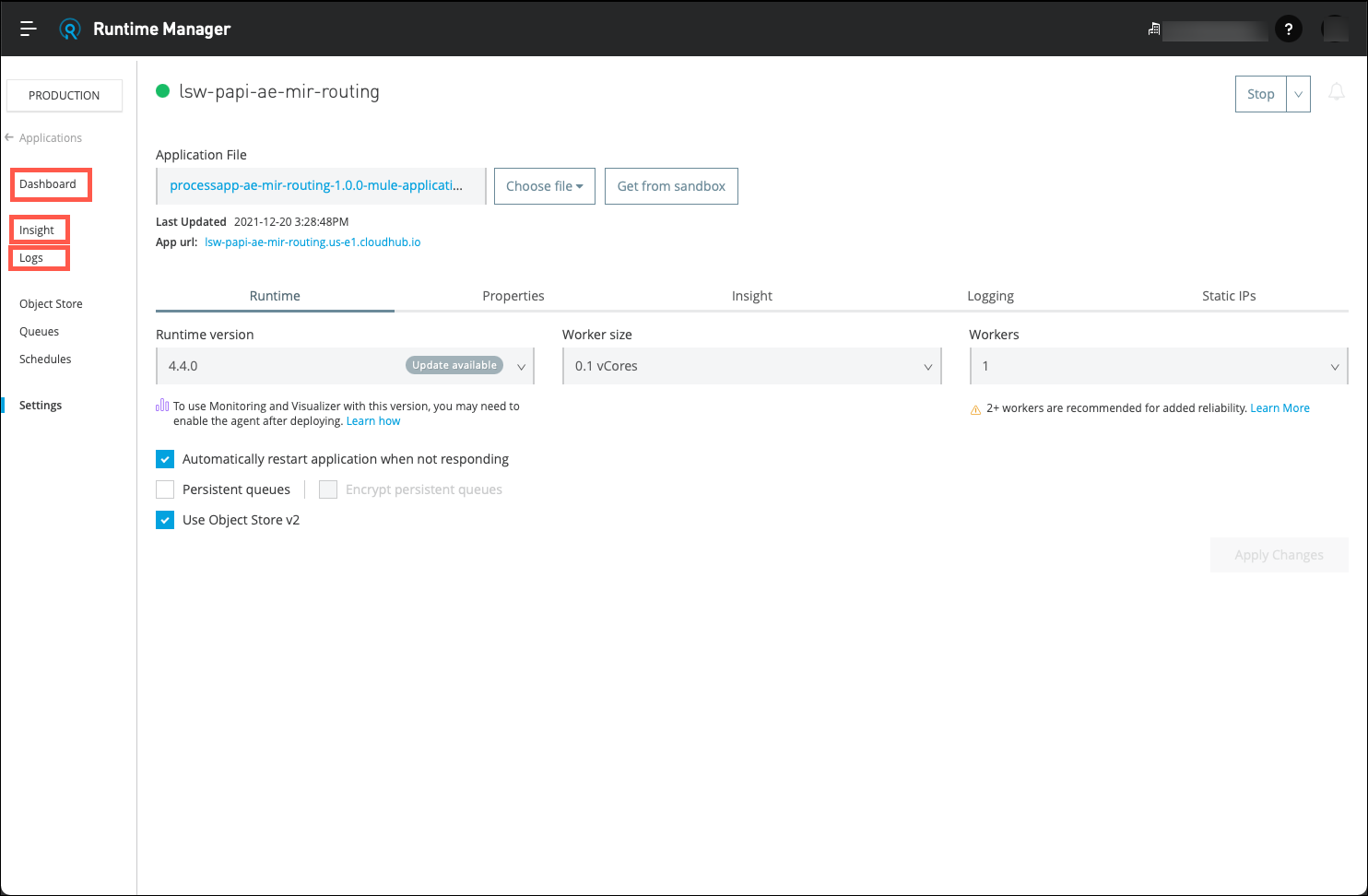Toggle Encrypt persistent queues checkbox
This screenshot has height=896, width=1368.
tap(328, 489)
